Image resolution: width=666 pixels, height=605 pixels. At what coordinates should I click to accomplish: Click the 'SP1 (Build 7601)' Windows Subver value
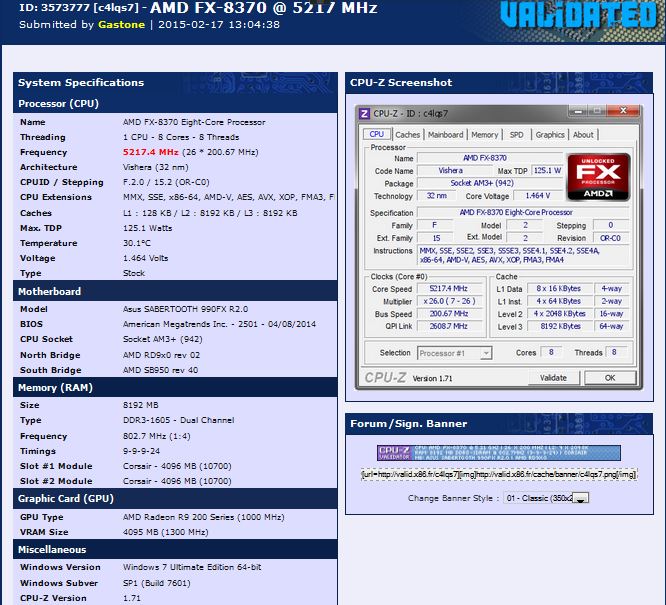tap(157, 583)
